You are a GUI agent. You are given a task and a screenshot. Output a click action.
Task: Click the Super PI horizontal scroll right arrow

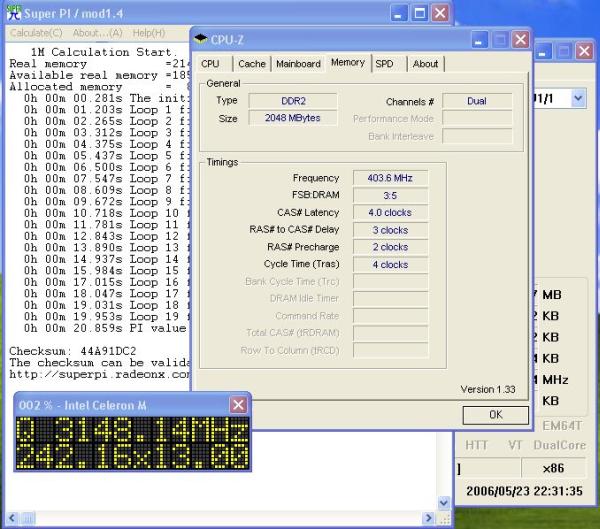[429, 518]
